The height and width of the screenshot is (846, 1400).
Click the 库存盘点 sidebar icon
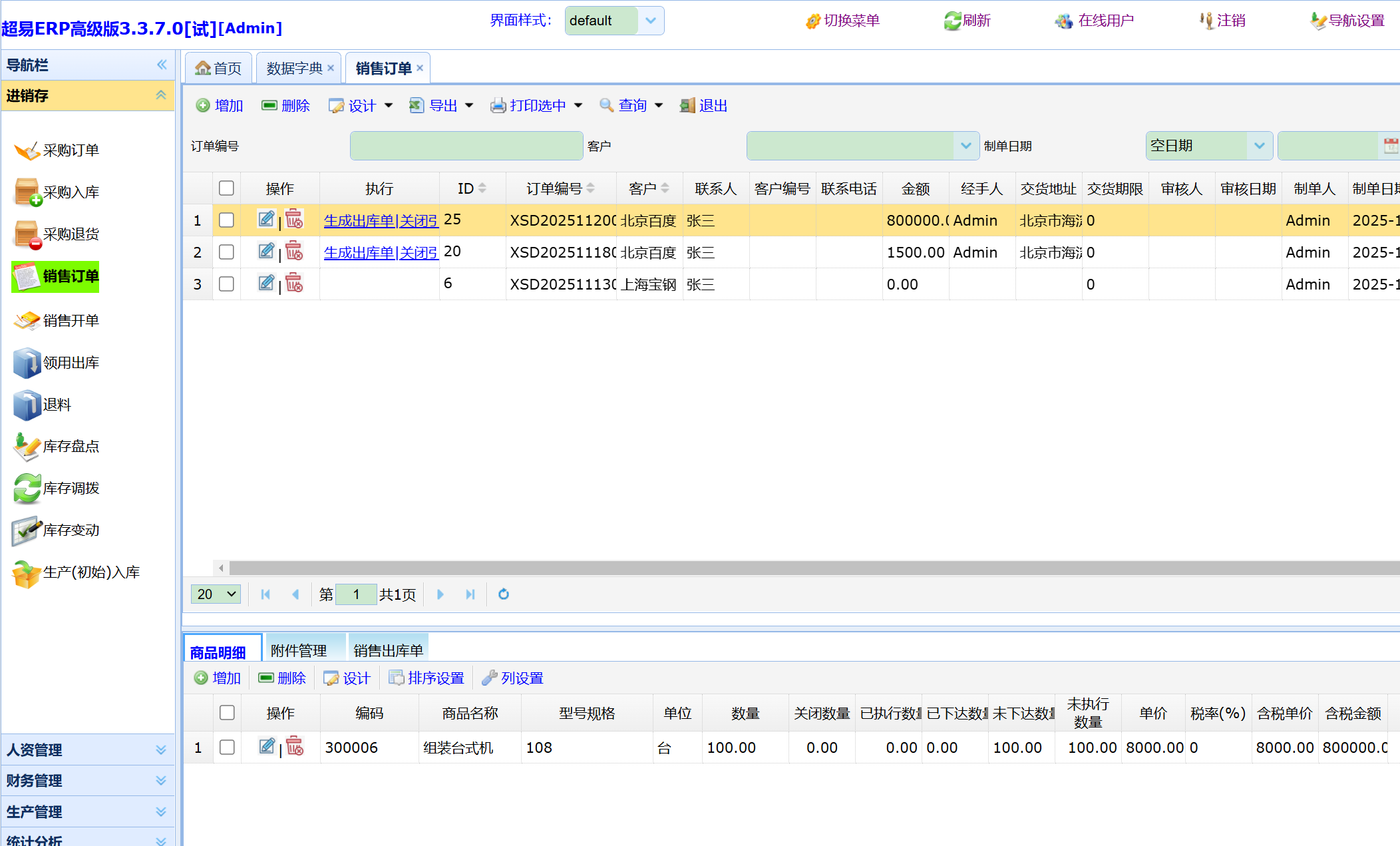(27, 447)
